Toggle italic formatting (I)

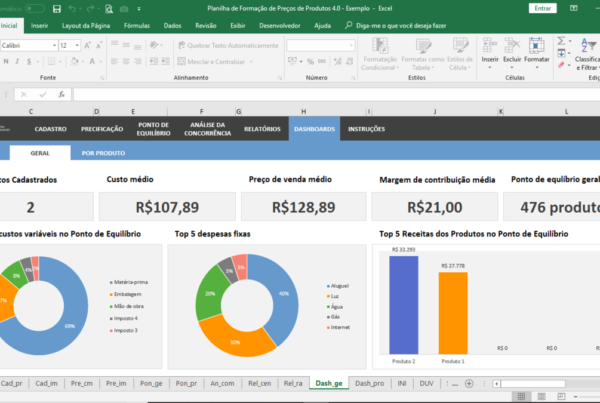pyautogui.click(x=17, y=61)
